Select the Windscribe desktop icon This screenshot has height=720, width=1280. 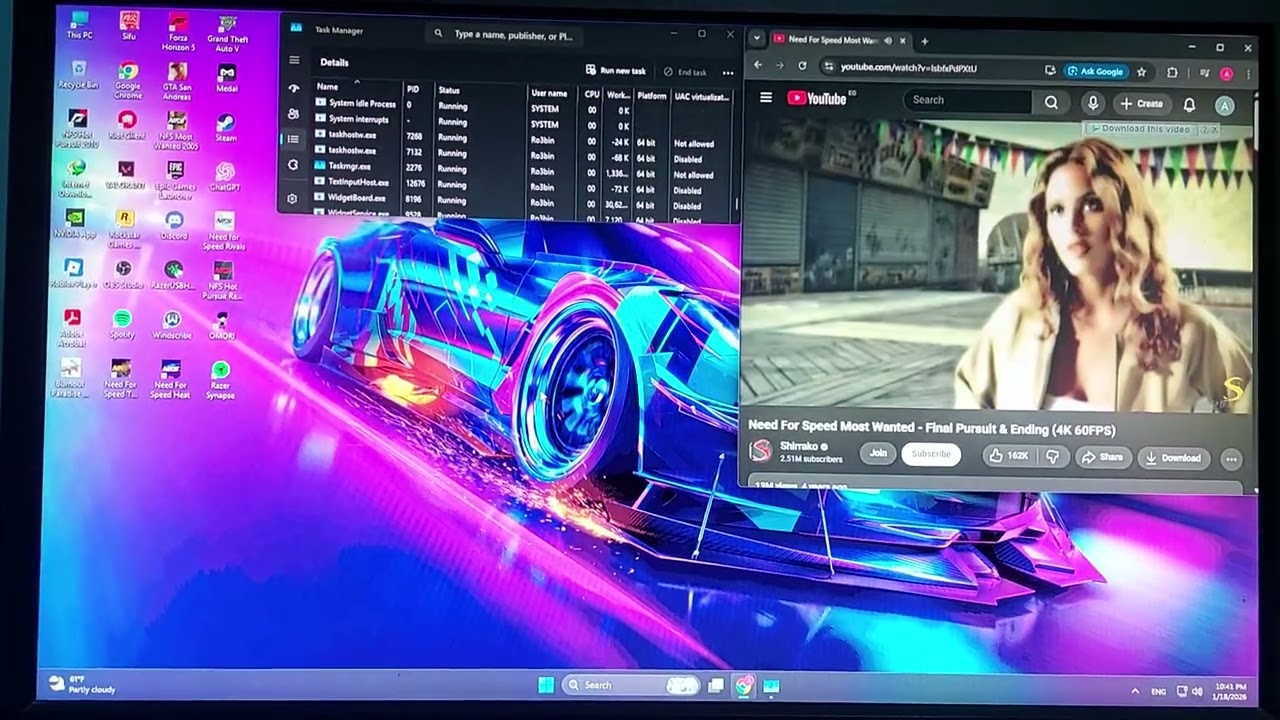(x=172, y=325)
